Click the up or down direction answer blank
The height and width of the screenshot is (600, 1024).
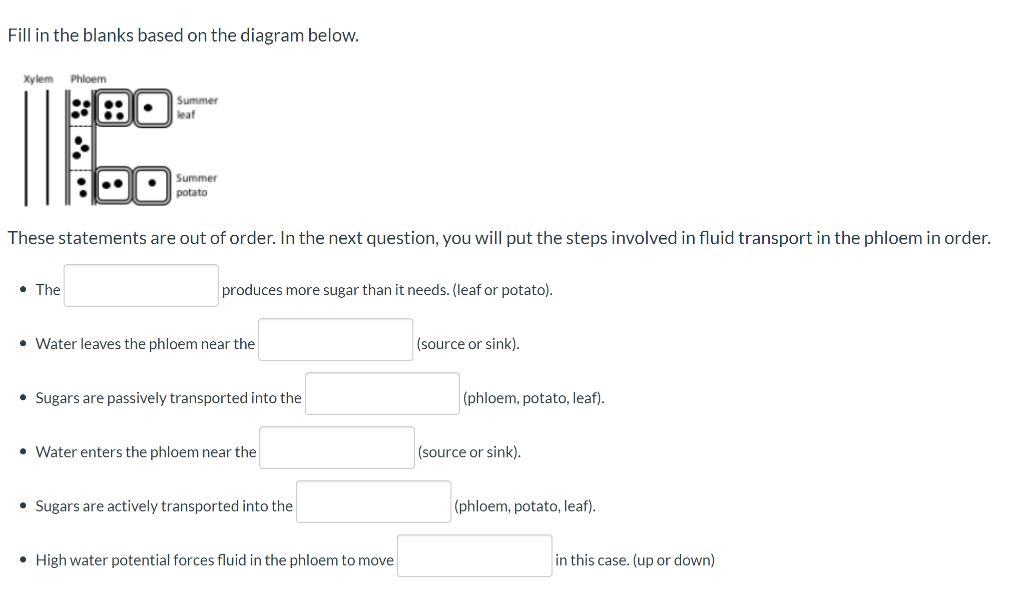[474, 555]
